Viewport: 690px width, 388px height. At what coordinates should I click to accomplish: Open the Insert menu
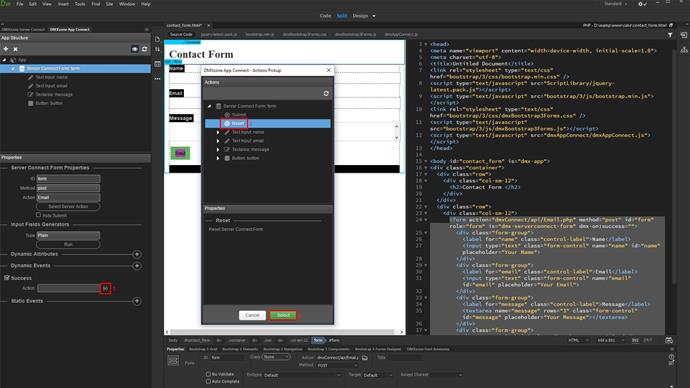point(63,4)
